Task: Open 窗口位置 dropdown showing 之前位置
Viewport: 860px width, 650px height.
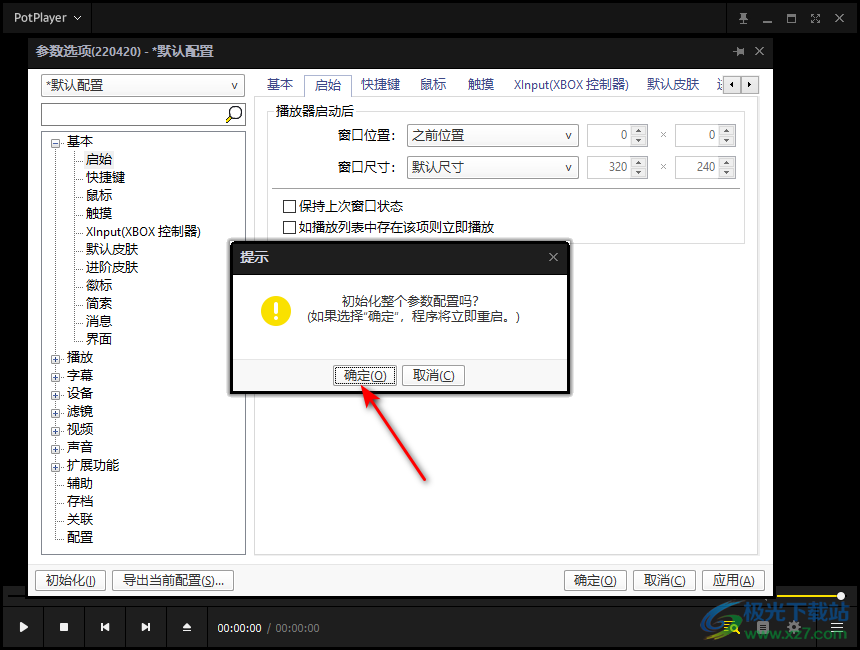Action: click(493, 135)
